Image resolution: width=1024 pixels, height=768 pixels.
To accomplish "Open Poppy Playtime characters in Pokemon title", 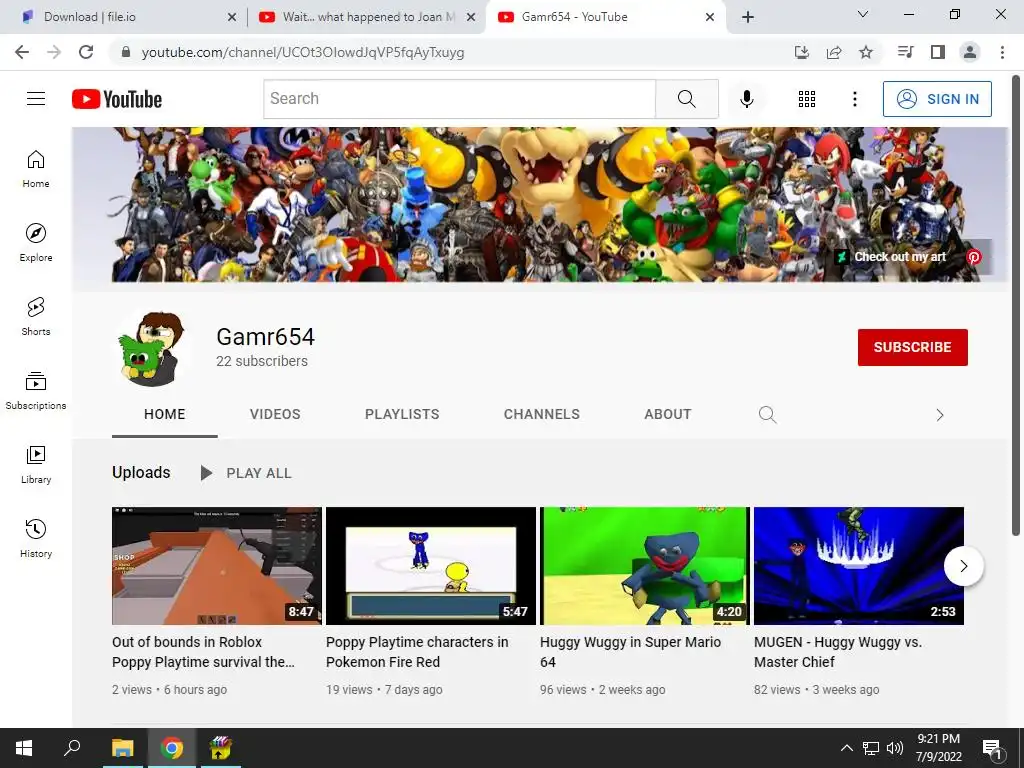I will (417, 652).
